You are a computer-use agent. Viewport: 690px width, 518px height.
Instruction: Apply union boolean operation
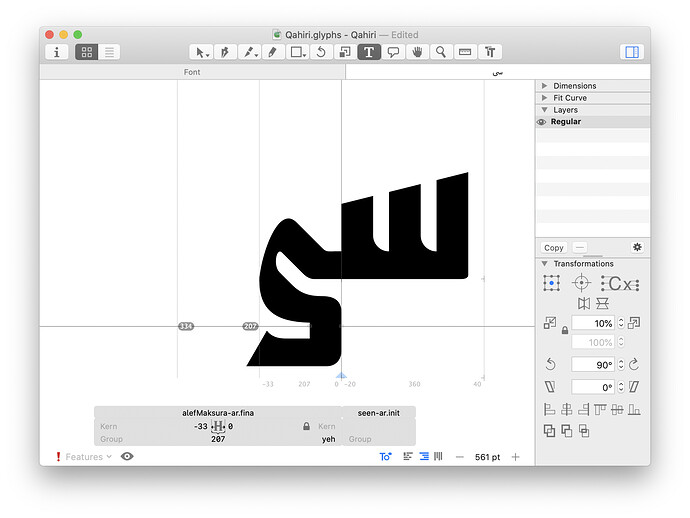549,431
